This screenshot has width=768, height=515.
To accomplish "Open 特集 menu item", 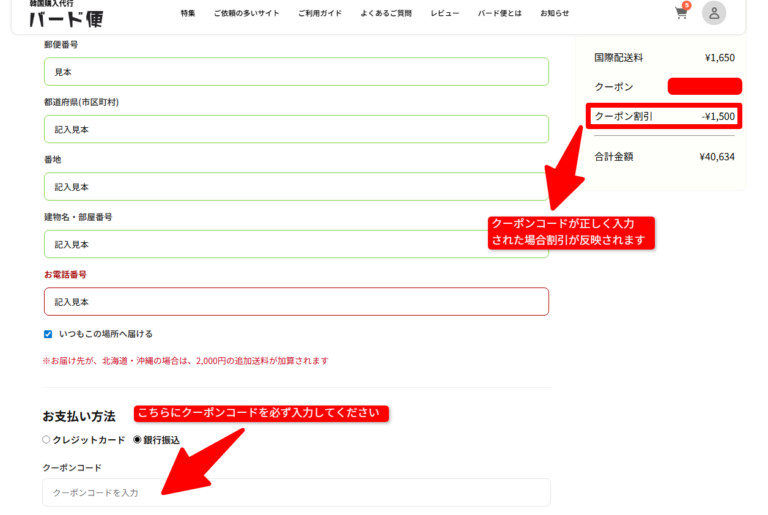I will point(188,13).
